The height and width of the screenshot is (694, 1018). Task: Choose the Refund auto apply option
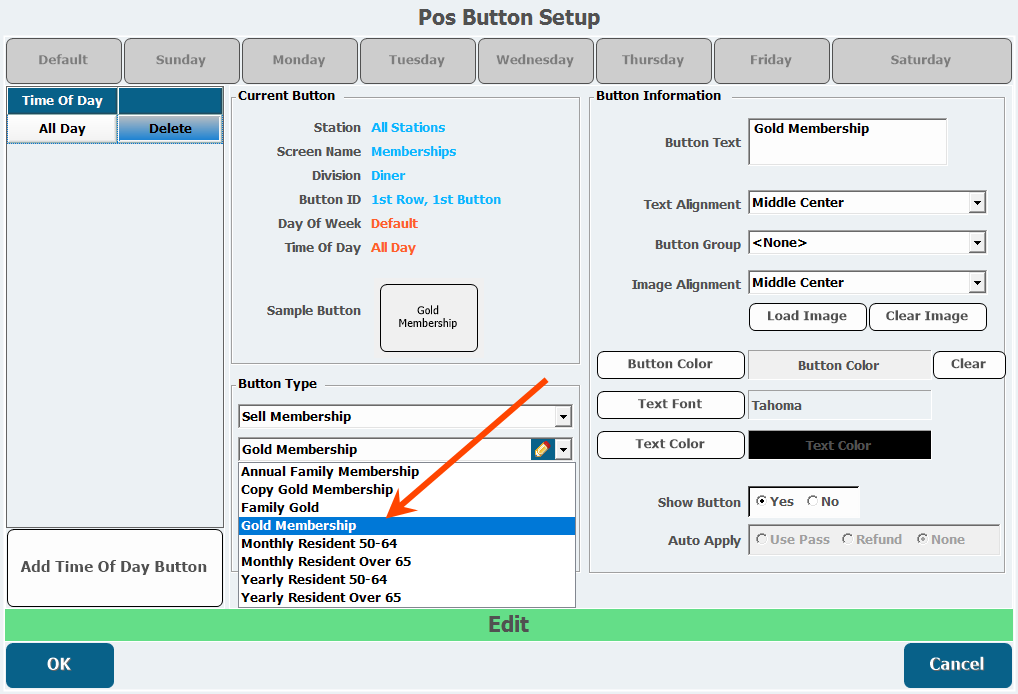click(x=847, y=539)
